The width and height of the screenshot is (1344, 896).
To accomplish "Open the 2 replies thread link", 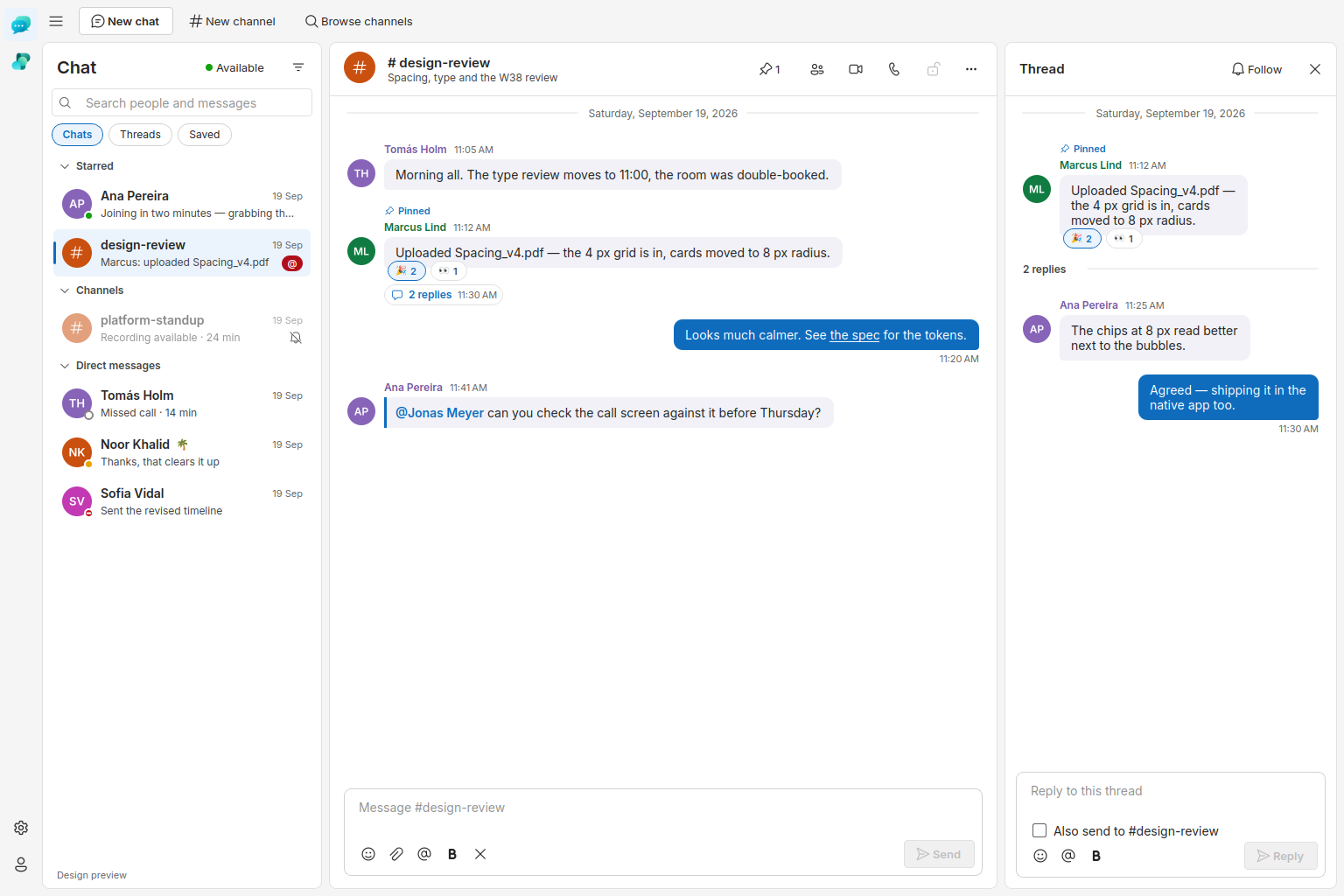I will pyautogui.click(x=444, y=295).
